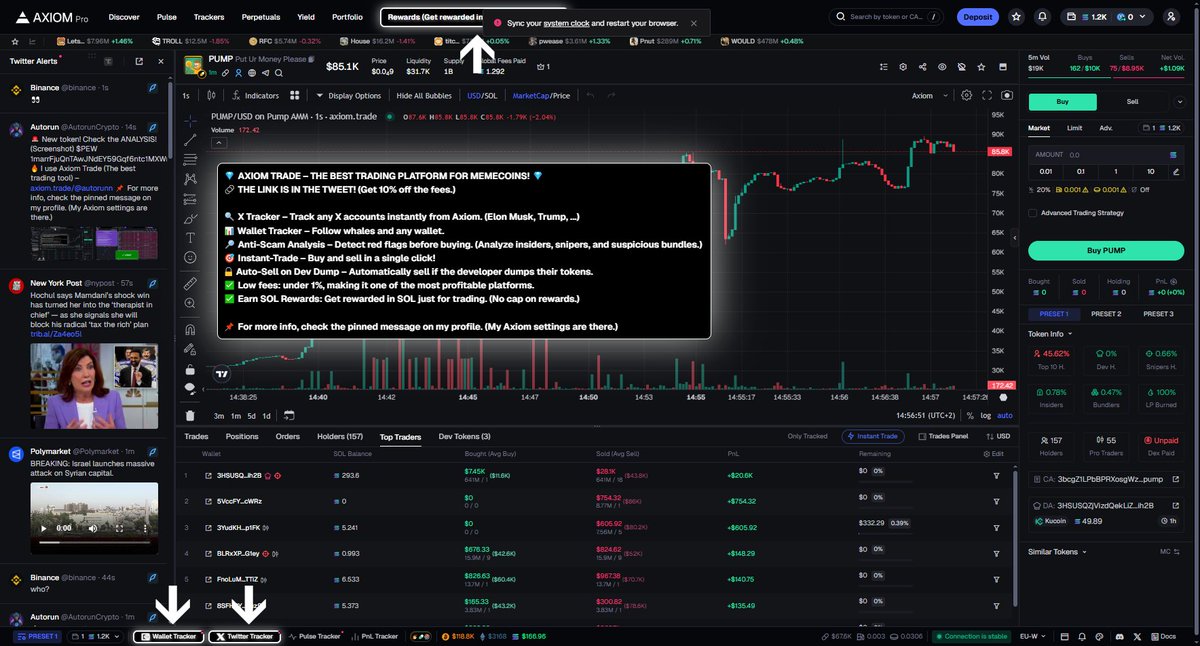Toggle Instant Trade mode
This screenshot has width=1200, height=646.
click(875, 436)
